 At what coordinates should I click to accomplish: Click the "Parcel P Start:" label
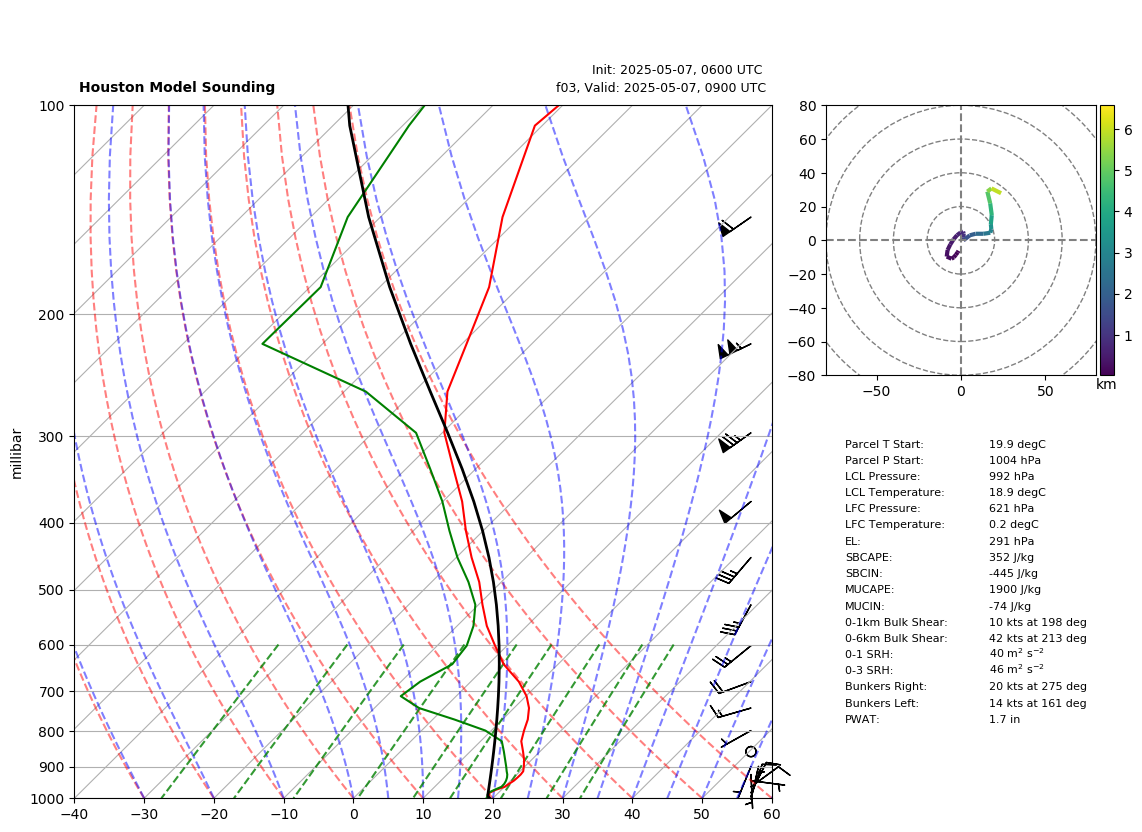tap(883, 460)
